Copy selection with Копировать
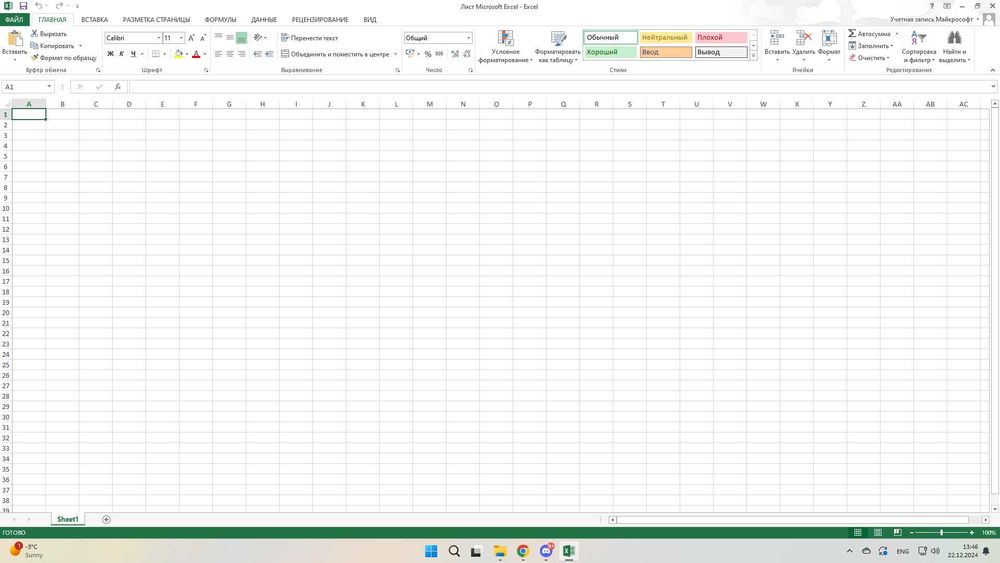Viewport: 1000px width, 563px height. (53, 46)
